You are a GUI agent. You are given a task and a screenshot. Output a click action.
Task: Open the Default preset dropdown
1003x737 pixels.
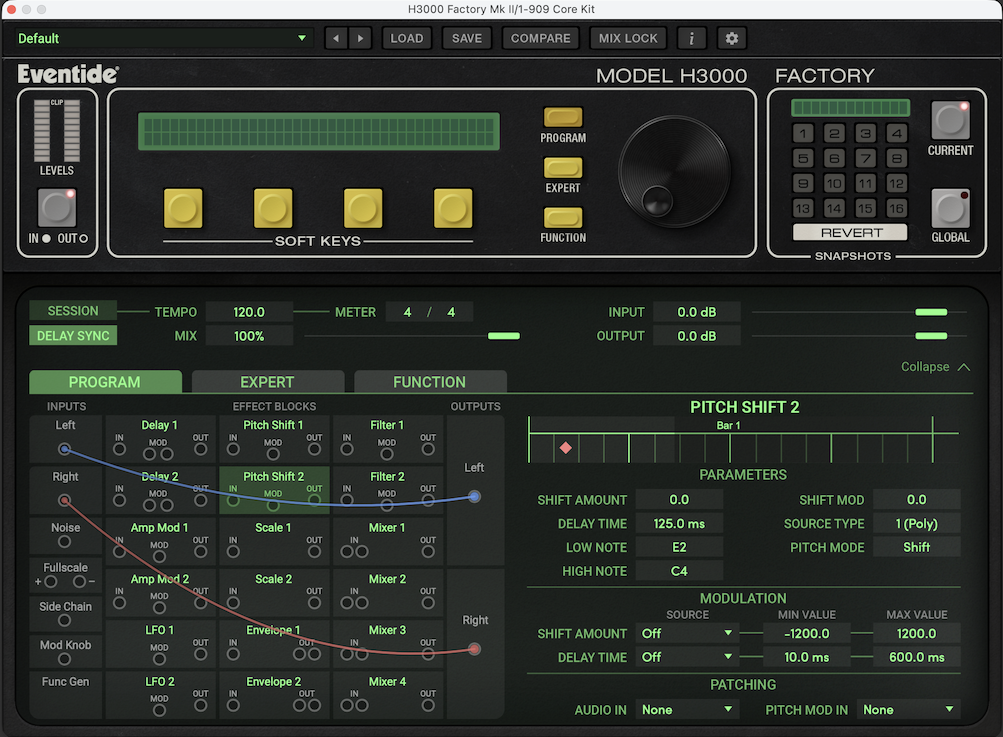coord(162,38)
